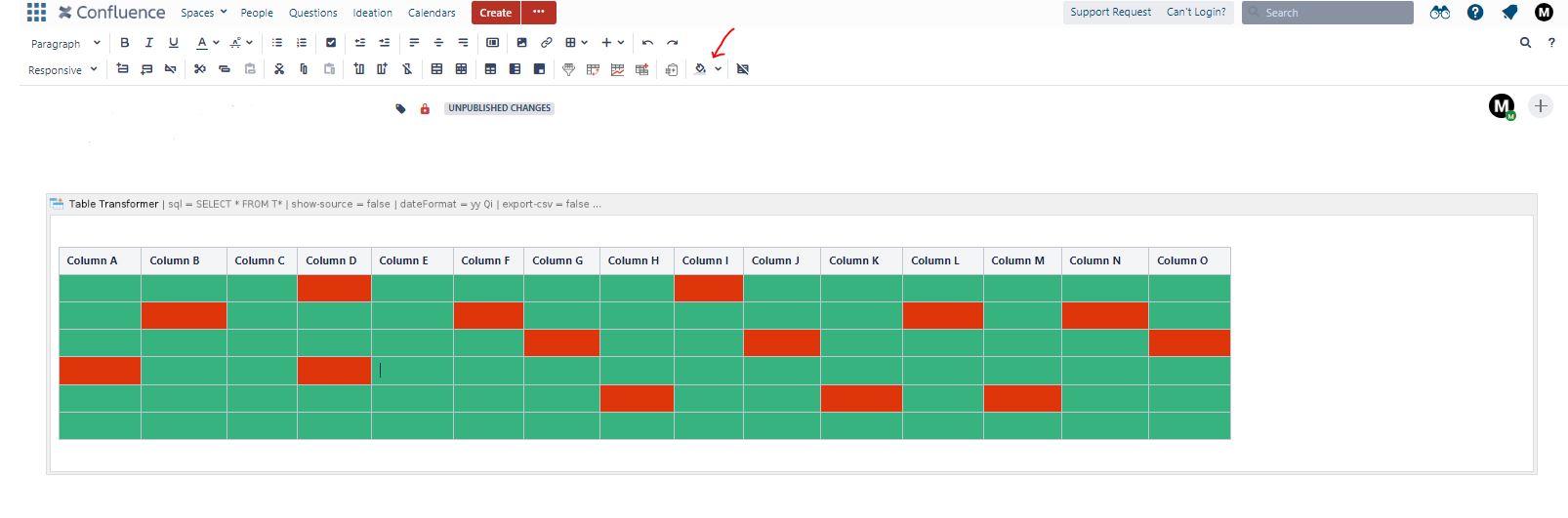This screenshot has width=1568, height=518.
Task: Open the Spaces menu
Action: 203,13
